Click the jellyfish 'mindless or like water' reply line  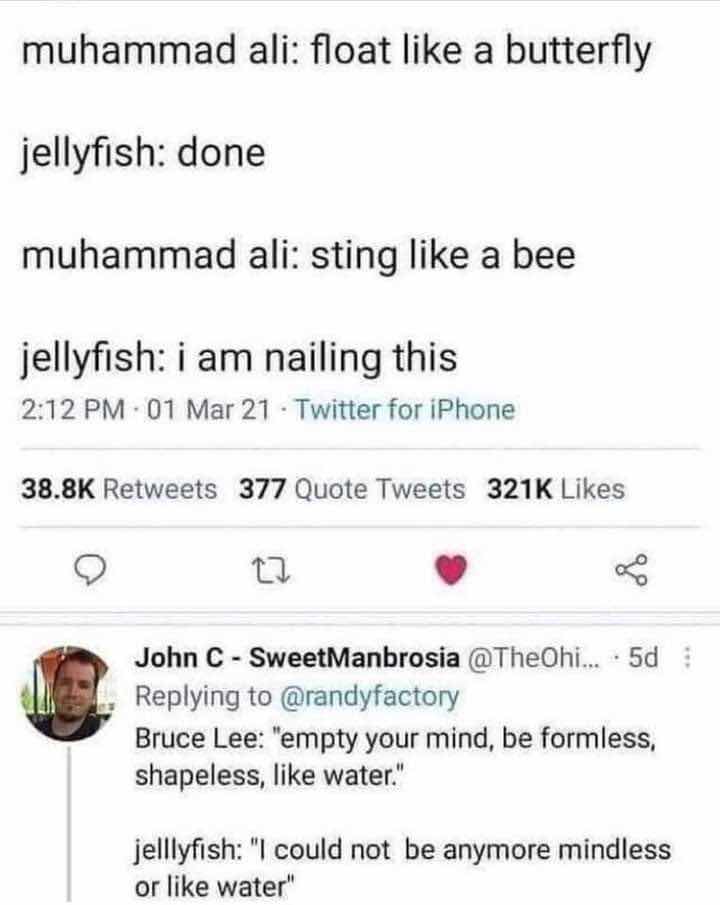pos(403,867)
